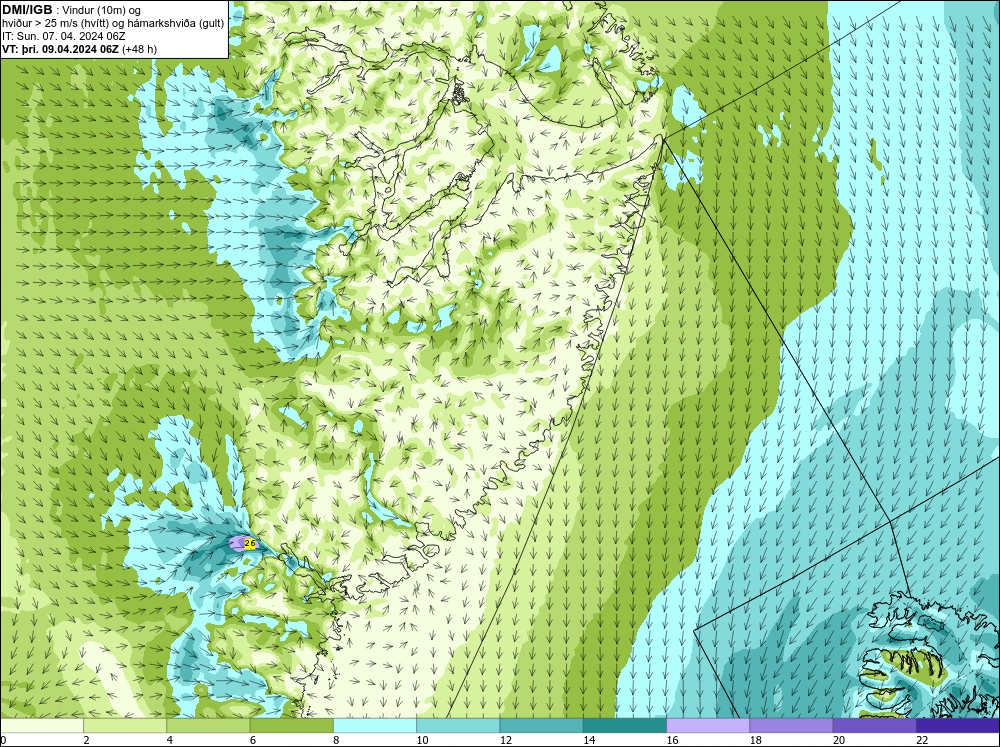Screen dimensions: 1000x747
Task: Click the 10–12 m/s cyan legend swatch
Action: click(x=458, y=726)
